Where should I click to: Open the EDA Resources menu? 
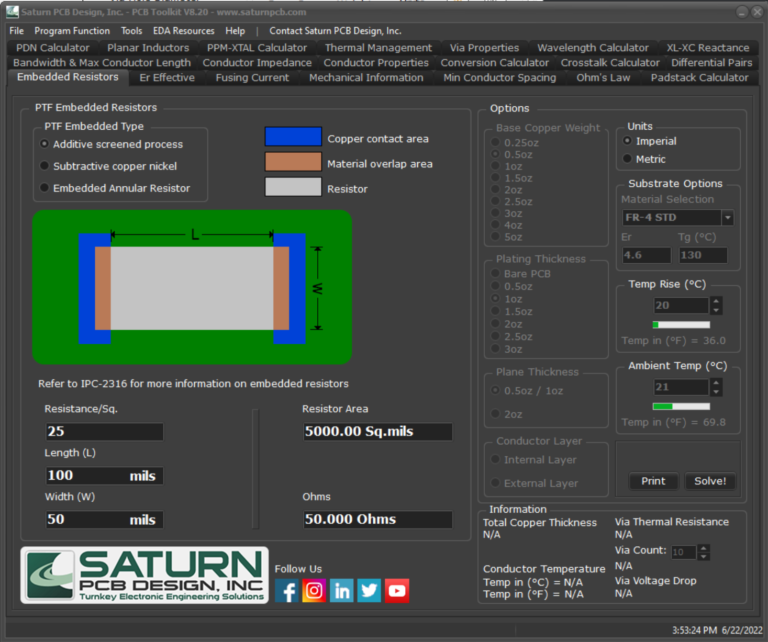point(183,31)
